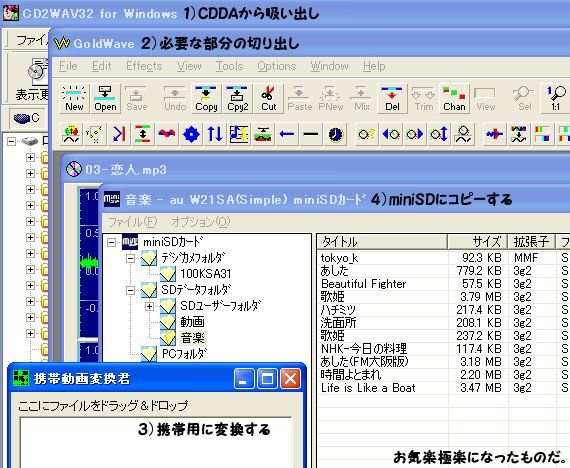The image size is (570, 468).
Task: Select the 音楽 folder in tree
Action: coord(193,338)
